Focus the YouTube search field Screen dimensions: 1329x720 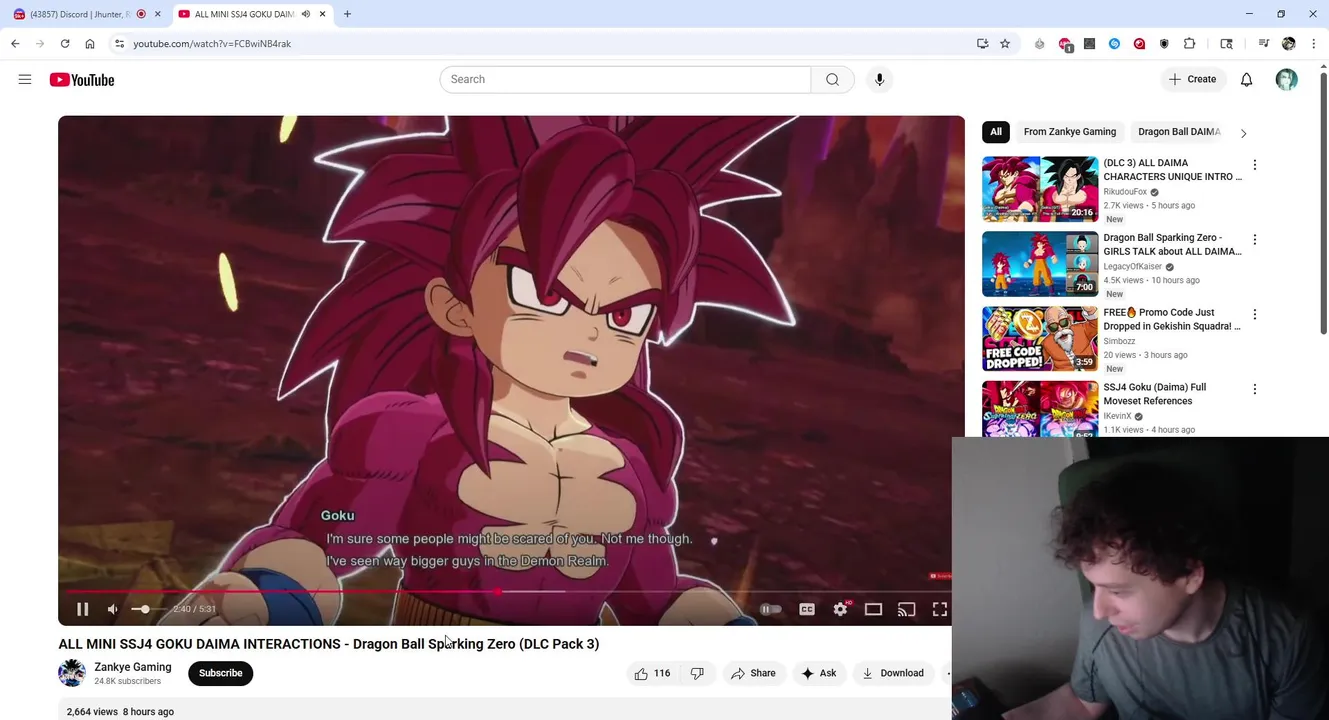coord(625,79)
